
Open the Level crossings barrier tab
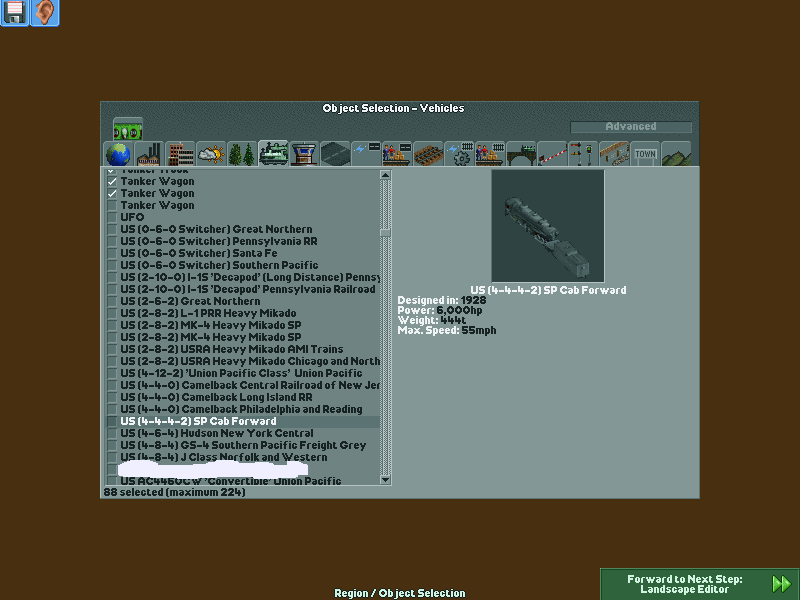coord(553,154)
